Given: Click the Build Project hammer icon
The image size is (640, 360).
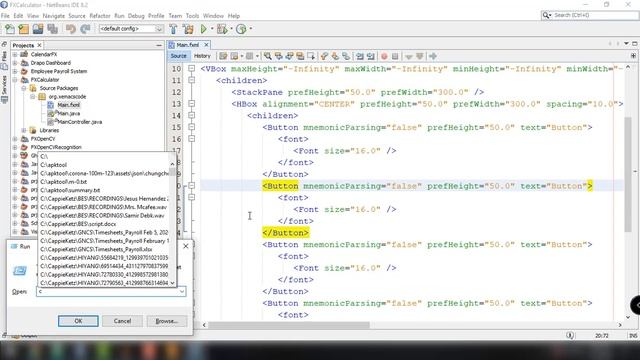Looking at the screenshot, I should (x=173, y=29).
